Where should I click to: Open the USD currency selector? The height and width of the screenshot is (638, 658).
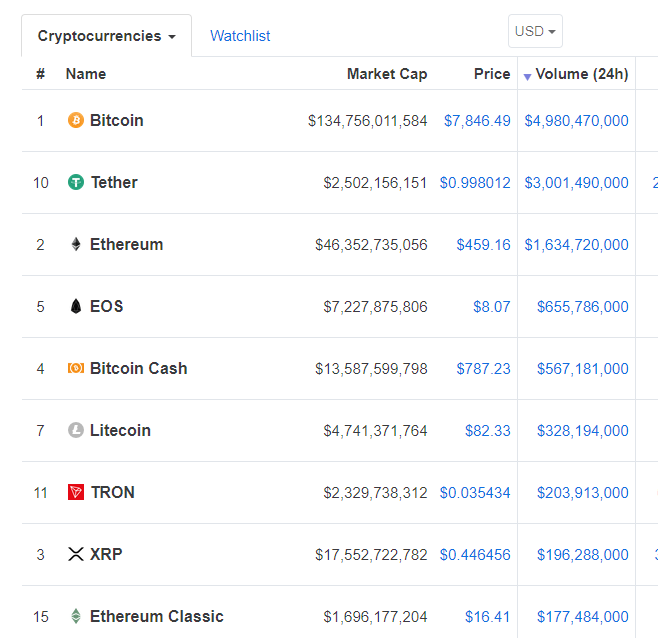click(535, 31)
